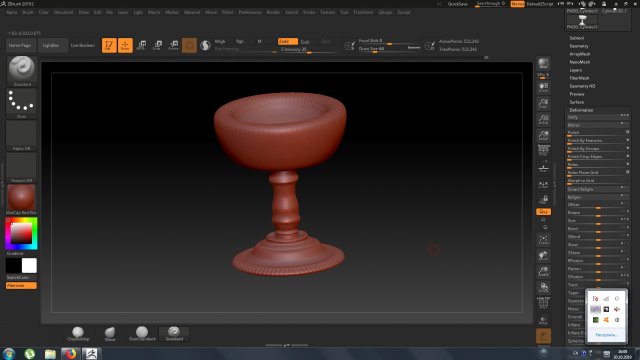
Task: Open the Standard brush thumbnail selector
Action: (22, 71)
